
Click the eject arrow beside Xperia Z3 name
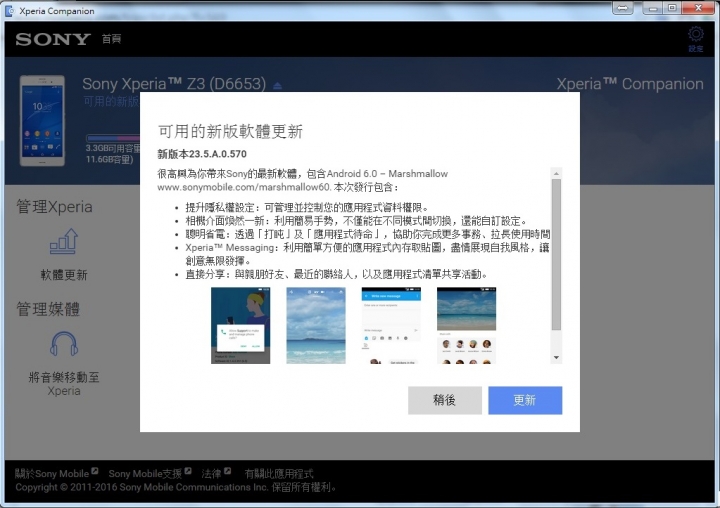pos(277,86)
